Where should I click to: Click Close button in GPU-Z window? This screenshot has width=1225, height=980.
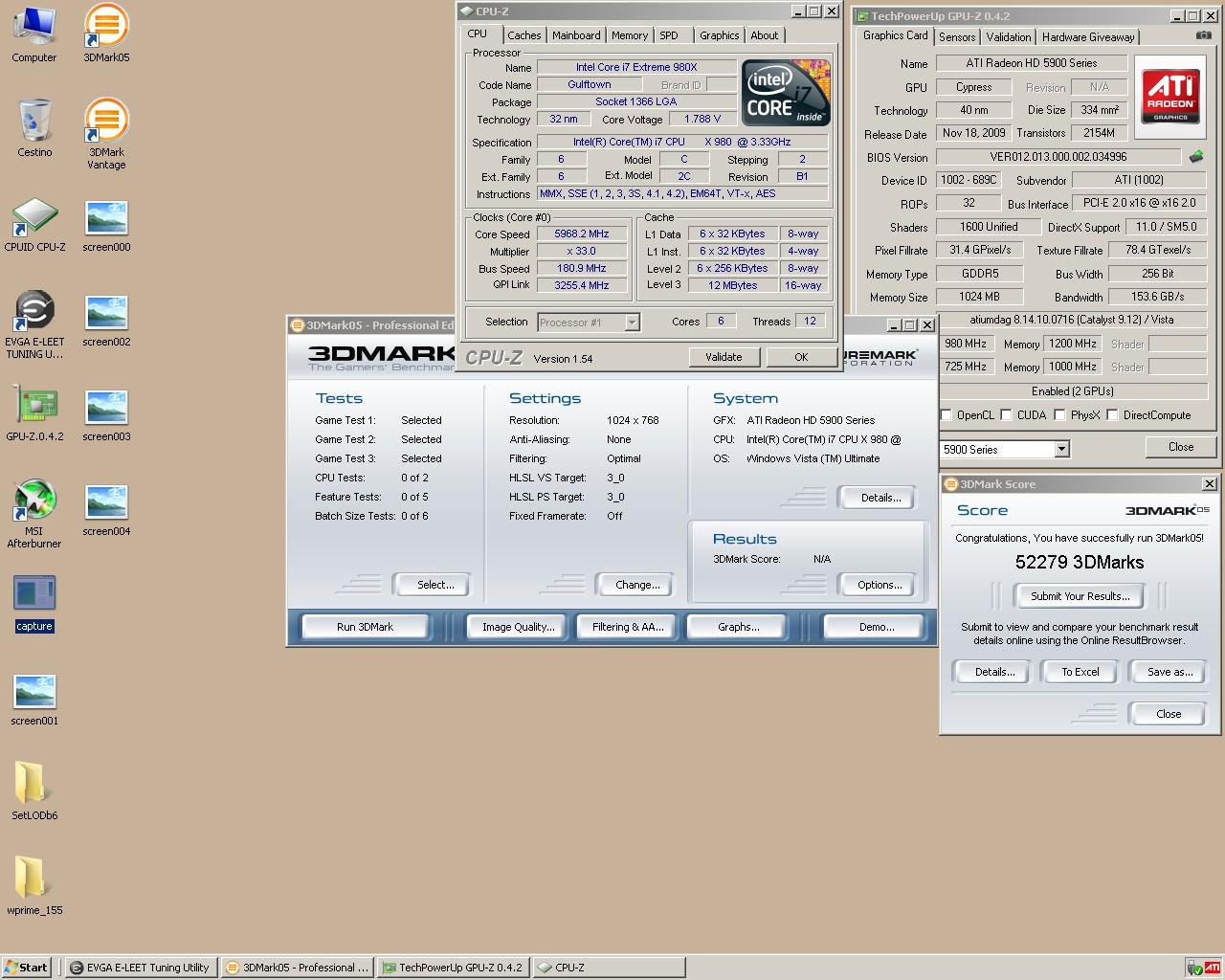(1181, 447)
